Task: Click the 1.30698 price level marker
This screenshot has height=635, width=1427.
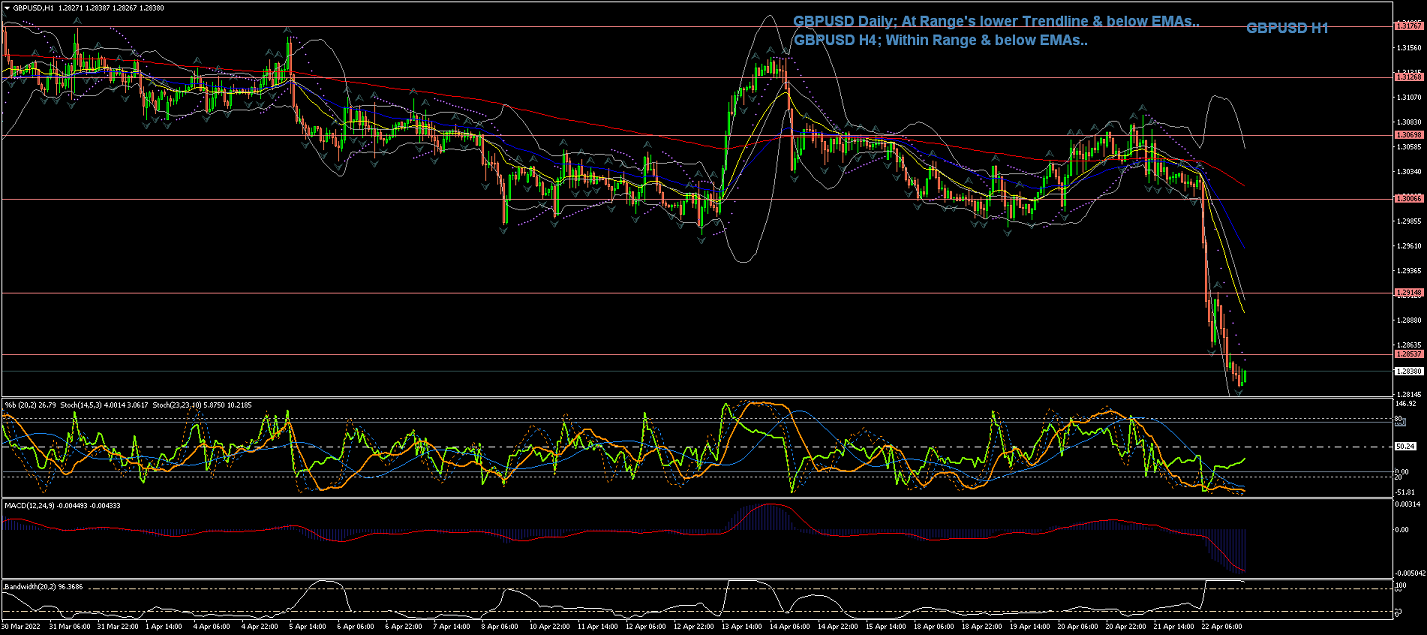Action: [x=1407, y=134]
